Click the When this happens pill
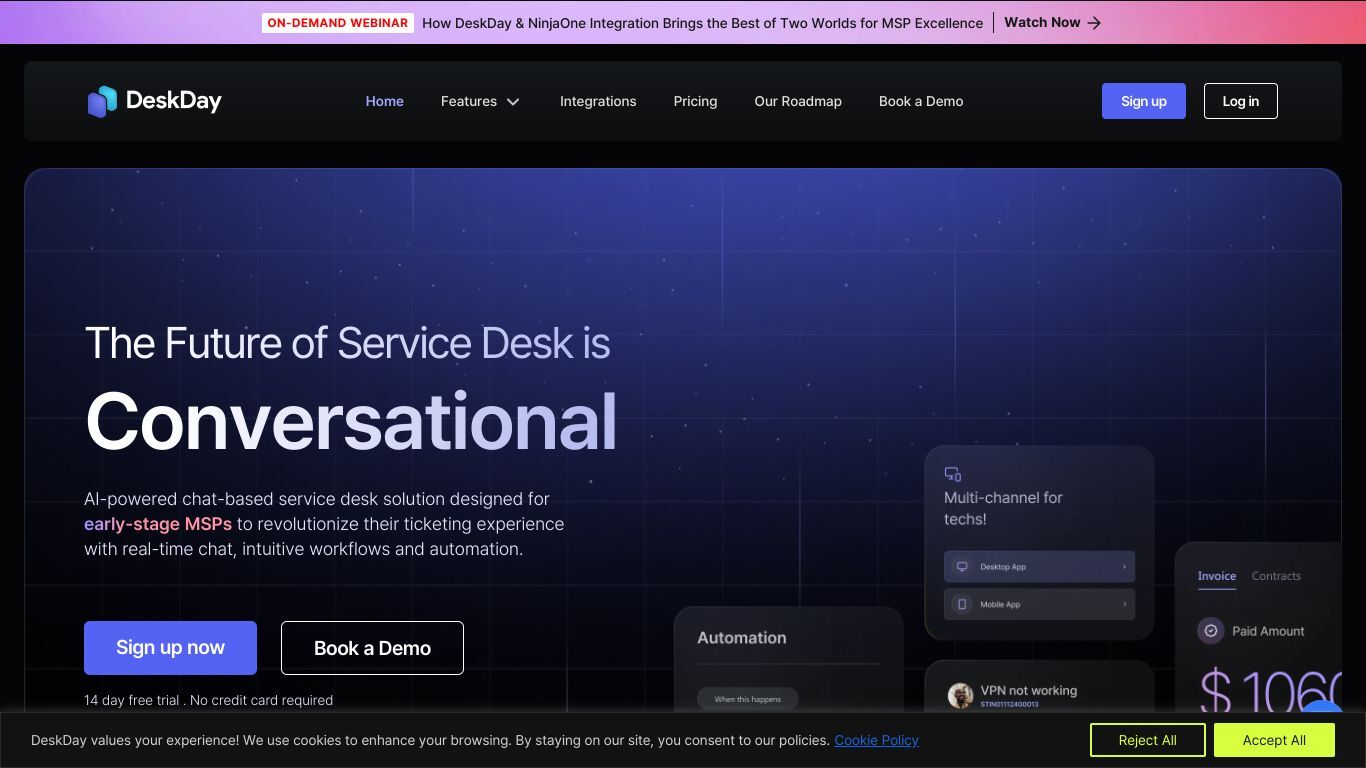This screenshot has width=1366, height=768. click(x=748, y=699)
